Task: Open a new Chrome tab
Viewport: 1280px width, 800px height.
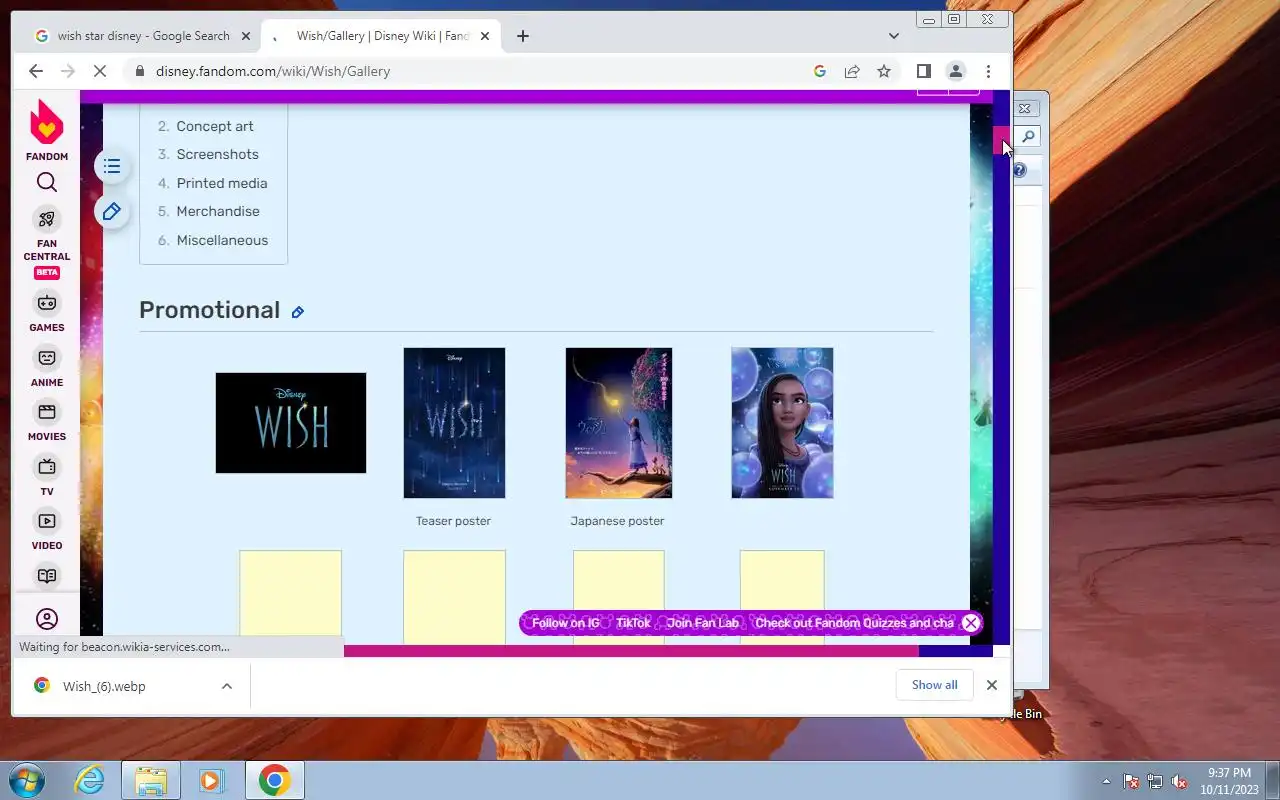Action: pos(523,36)
